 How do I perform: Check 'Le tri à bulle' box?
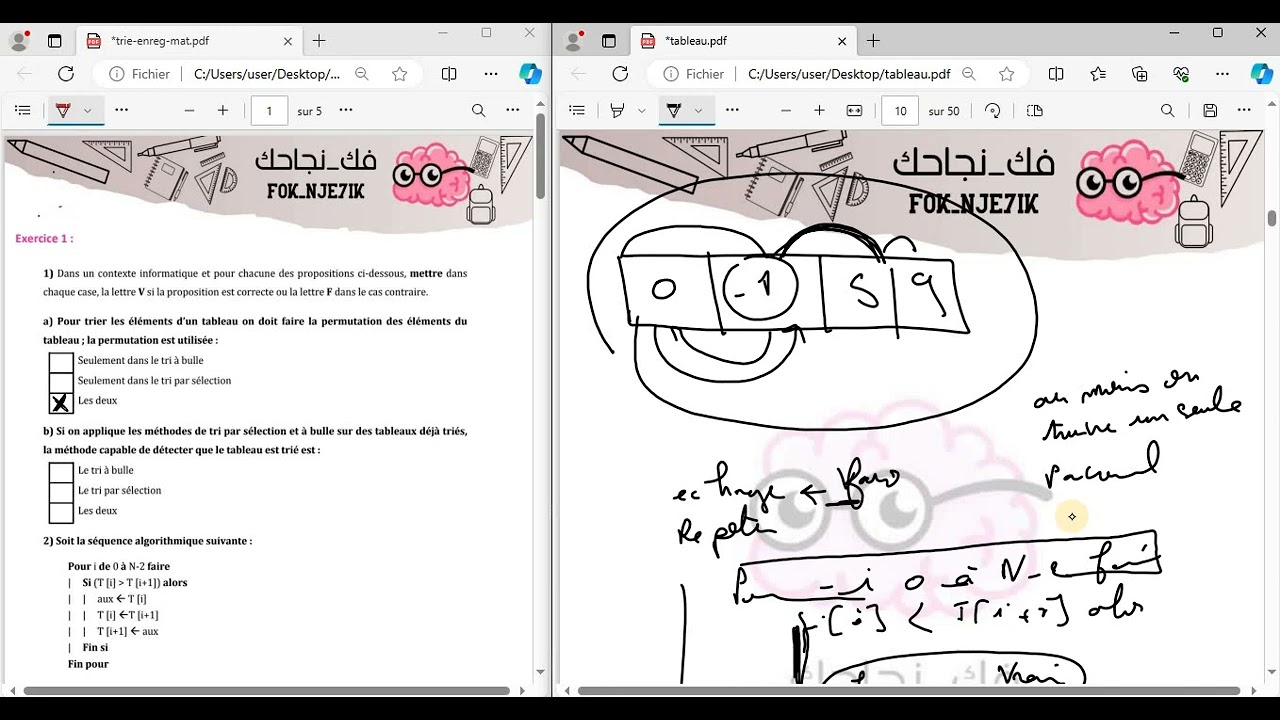pos(61,472)
